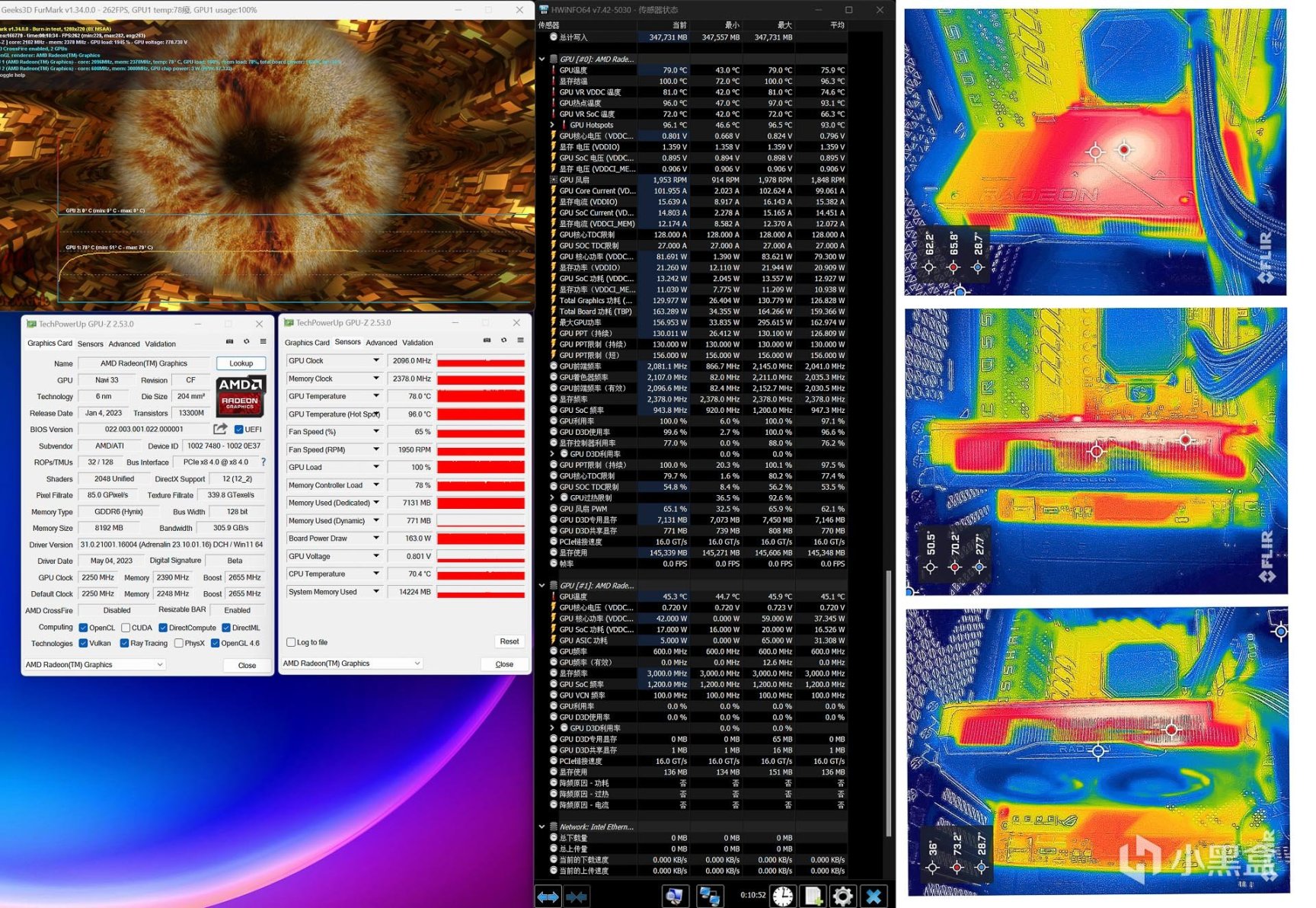Click the AMD Radeon Graphics logo
The image size is (1316, 908).
pos(240,396)
